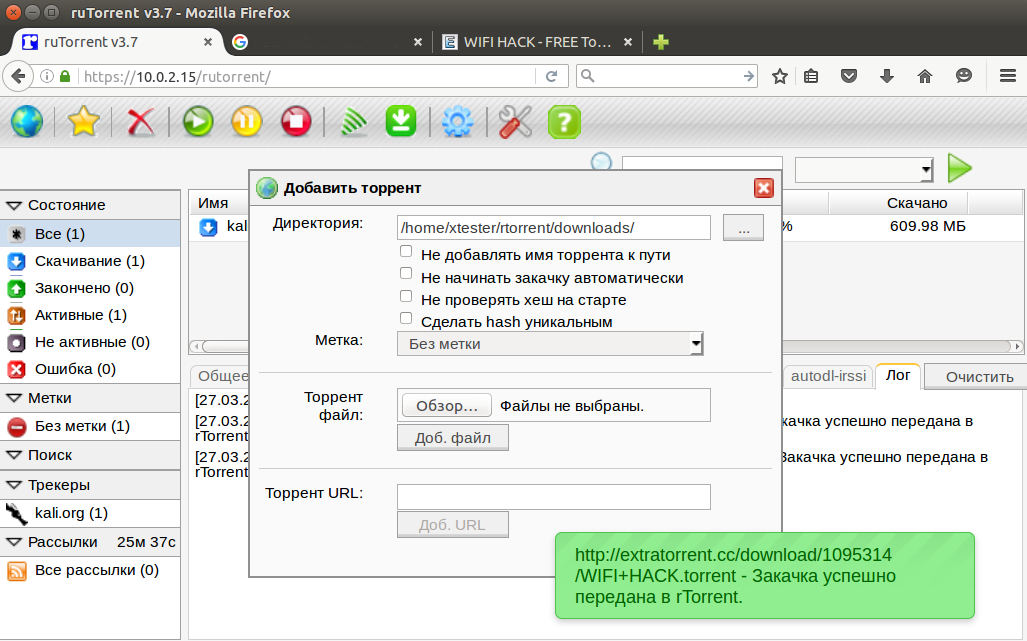Click the Firefox address bar URL

177,77
